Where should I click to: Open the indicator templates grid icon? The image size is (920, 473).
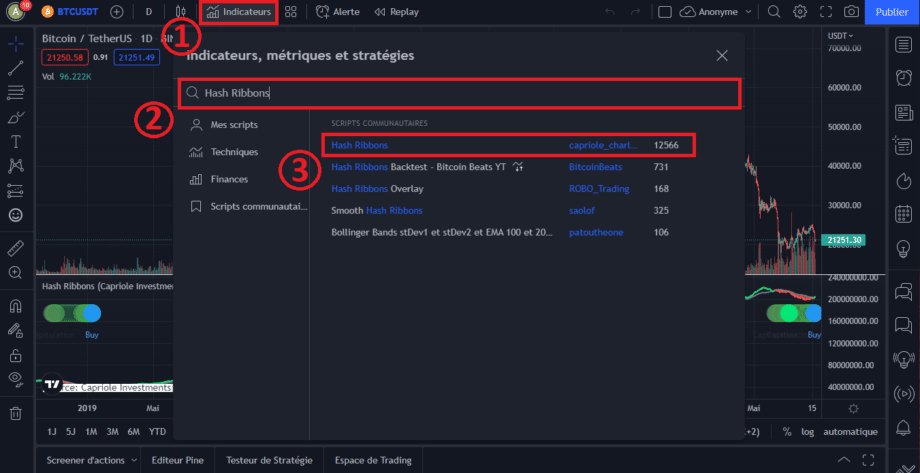[290, 12]
